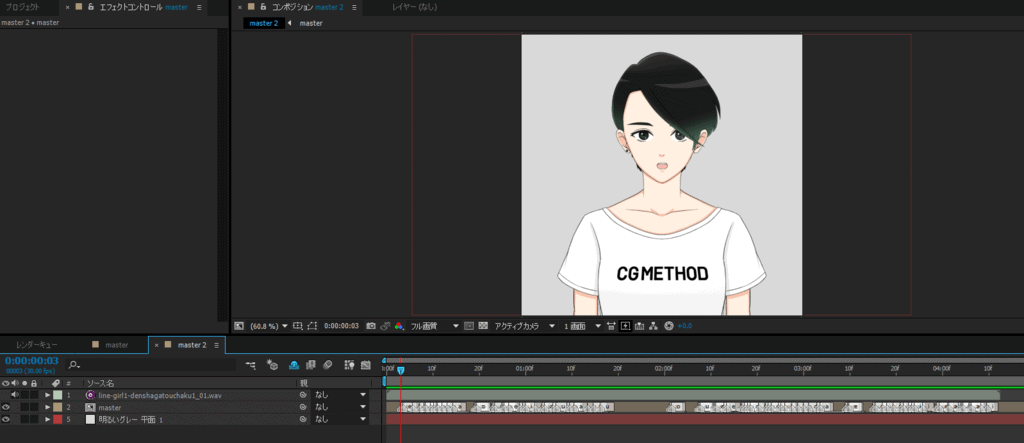Open the graph editor icon in timeline
This screenshot has height=443, width=1024.
click(x=365, y=365)
